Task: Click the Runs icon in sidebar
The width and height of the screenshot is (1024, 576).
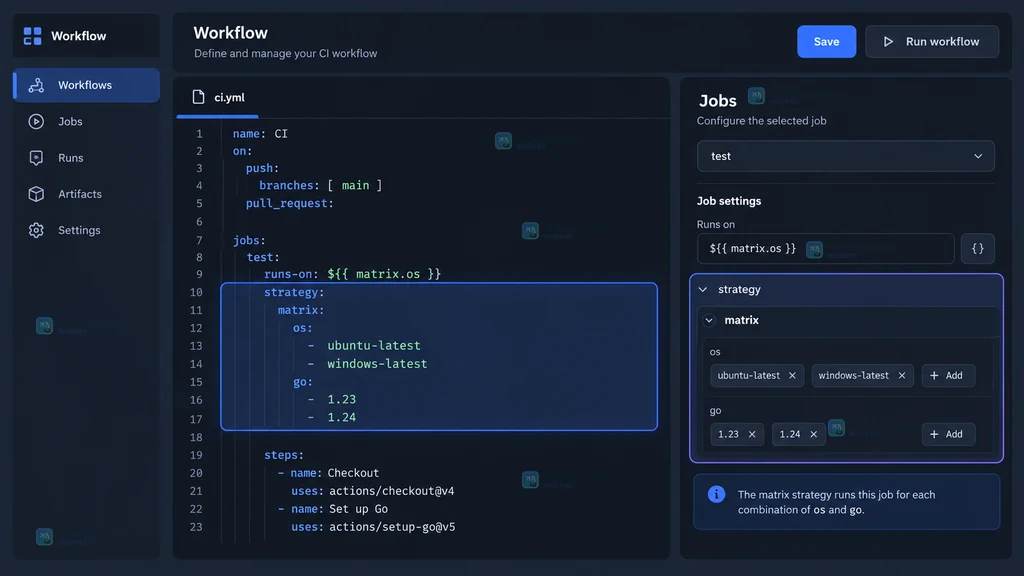Action: [36, 157]
